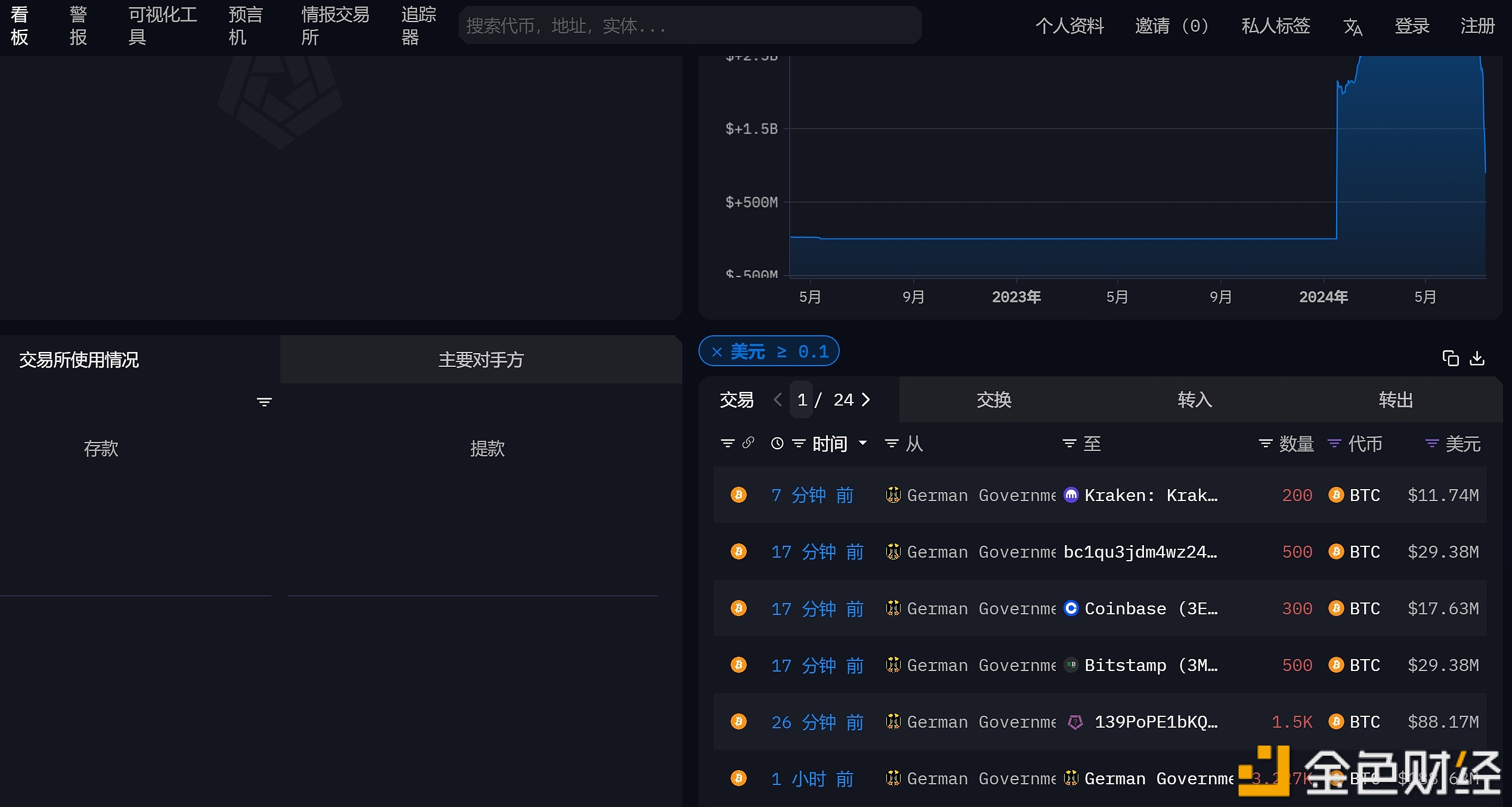Open the 追踪器 tracker menu item
This screenshot has width=1512, height=807.
tap(418, 26)
